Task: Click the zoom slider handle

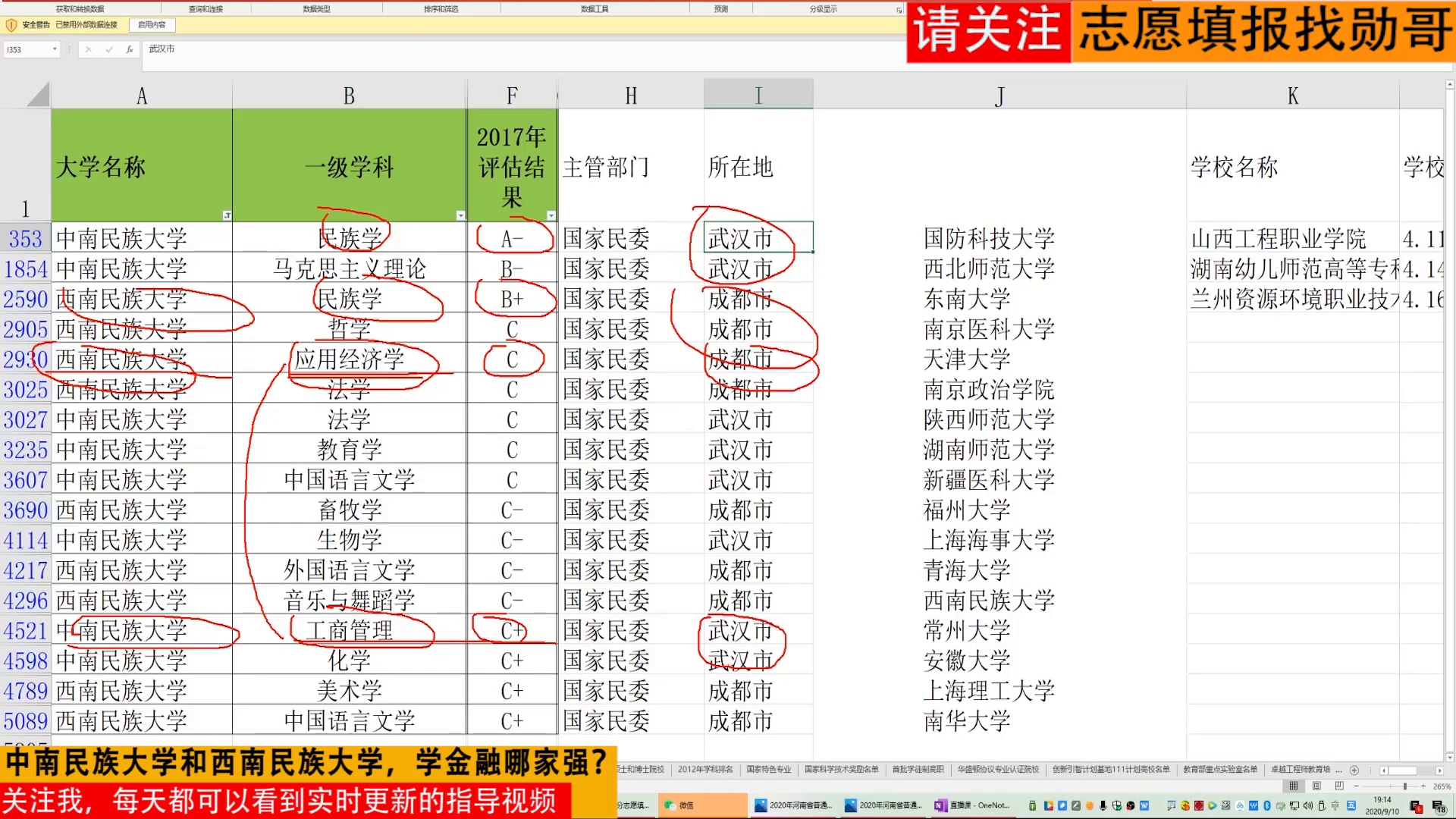Action: (1405, 786)
